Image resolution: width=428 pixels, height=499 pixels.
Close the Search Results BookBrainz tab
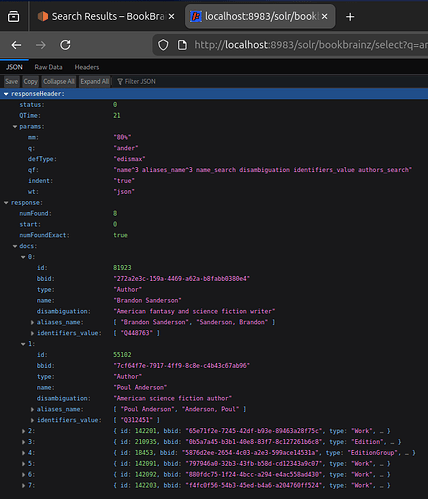171,16
